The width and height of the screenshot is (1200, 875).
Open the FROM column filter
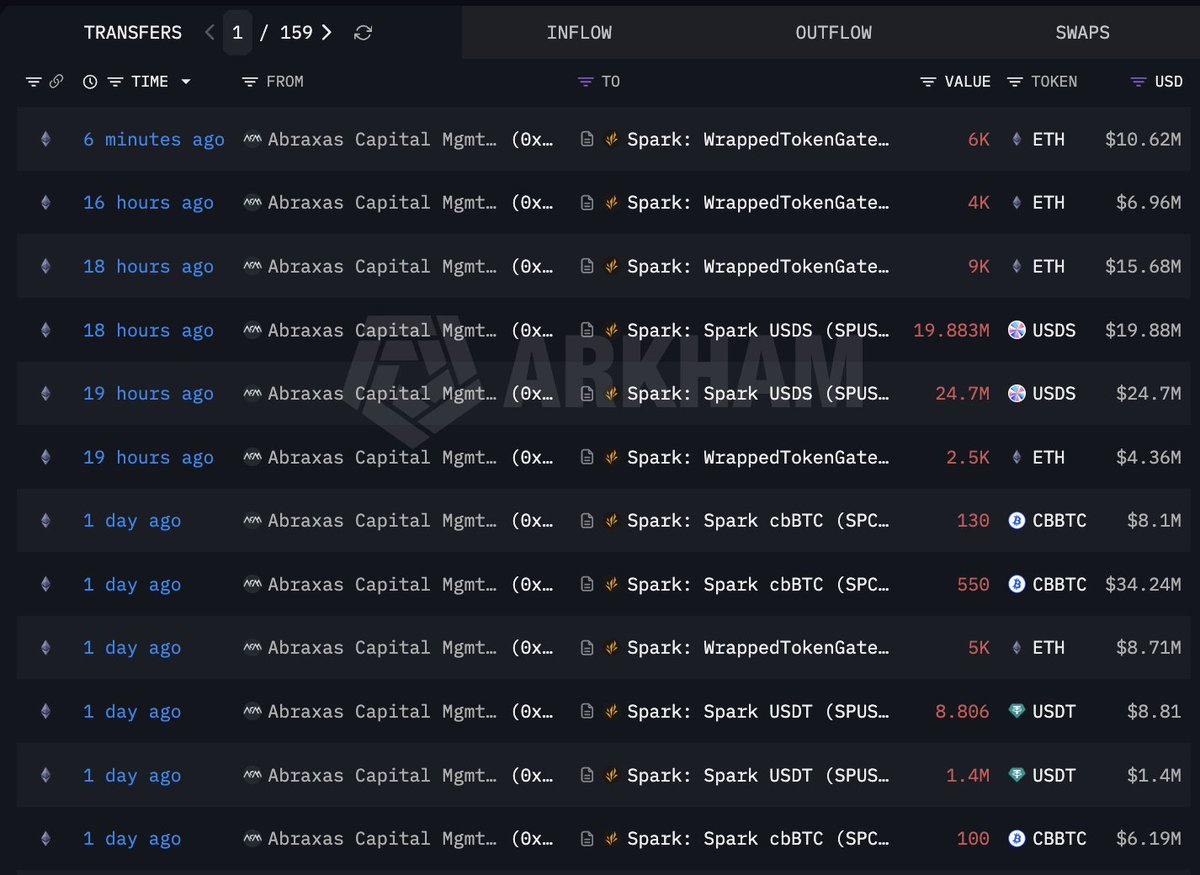[x=250, y=82]
